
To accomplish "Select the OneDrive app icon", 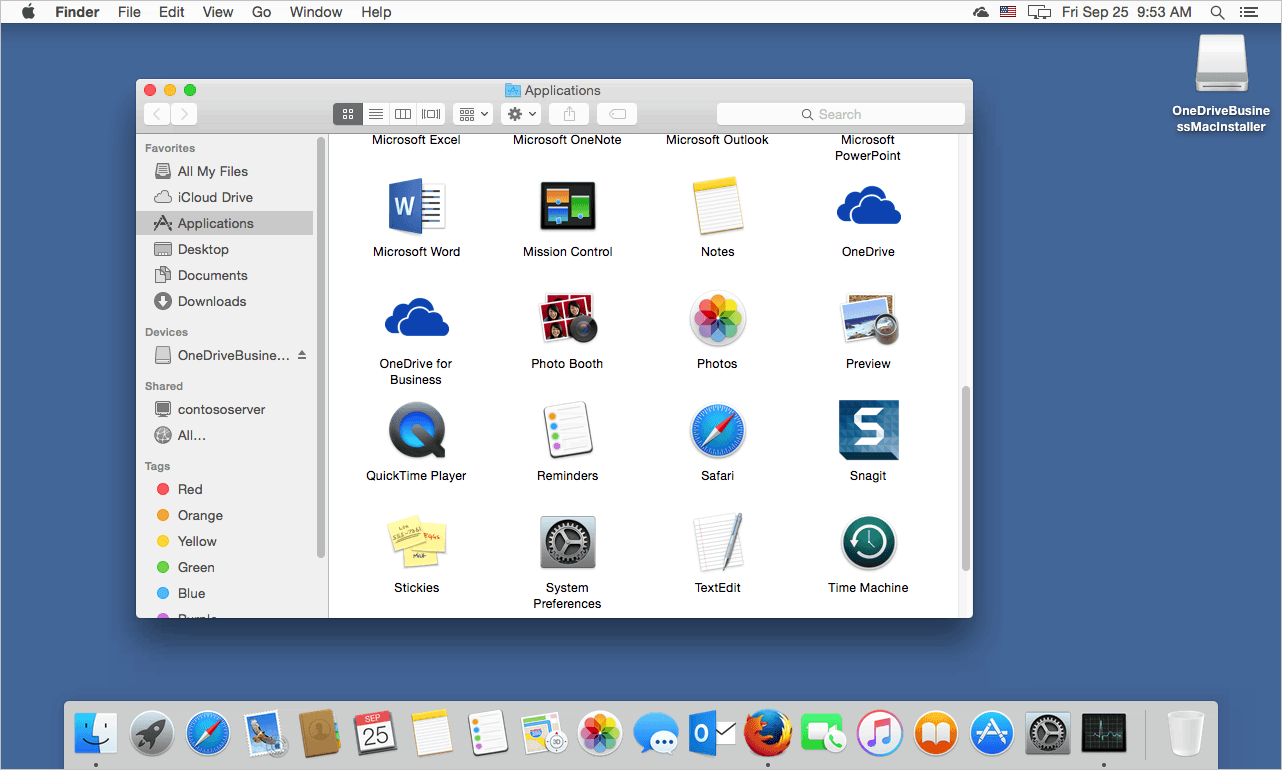I will (x=868, y=206).
